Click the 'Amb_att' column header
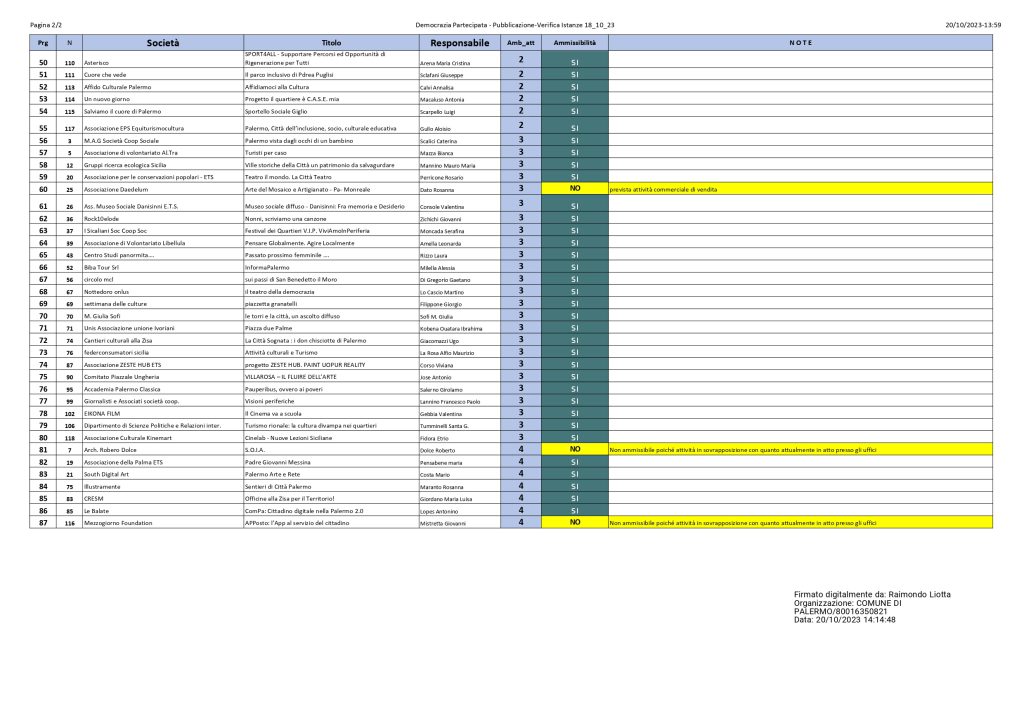This screenshot has width=1024, height=724. 520,43
